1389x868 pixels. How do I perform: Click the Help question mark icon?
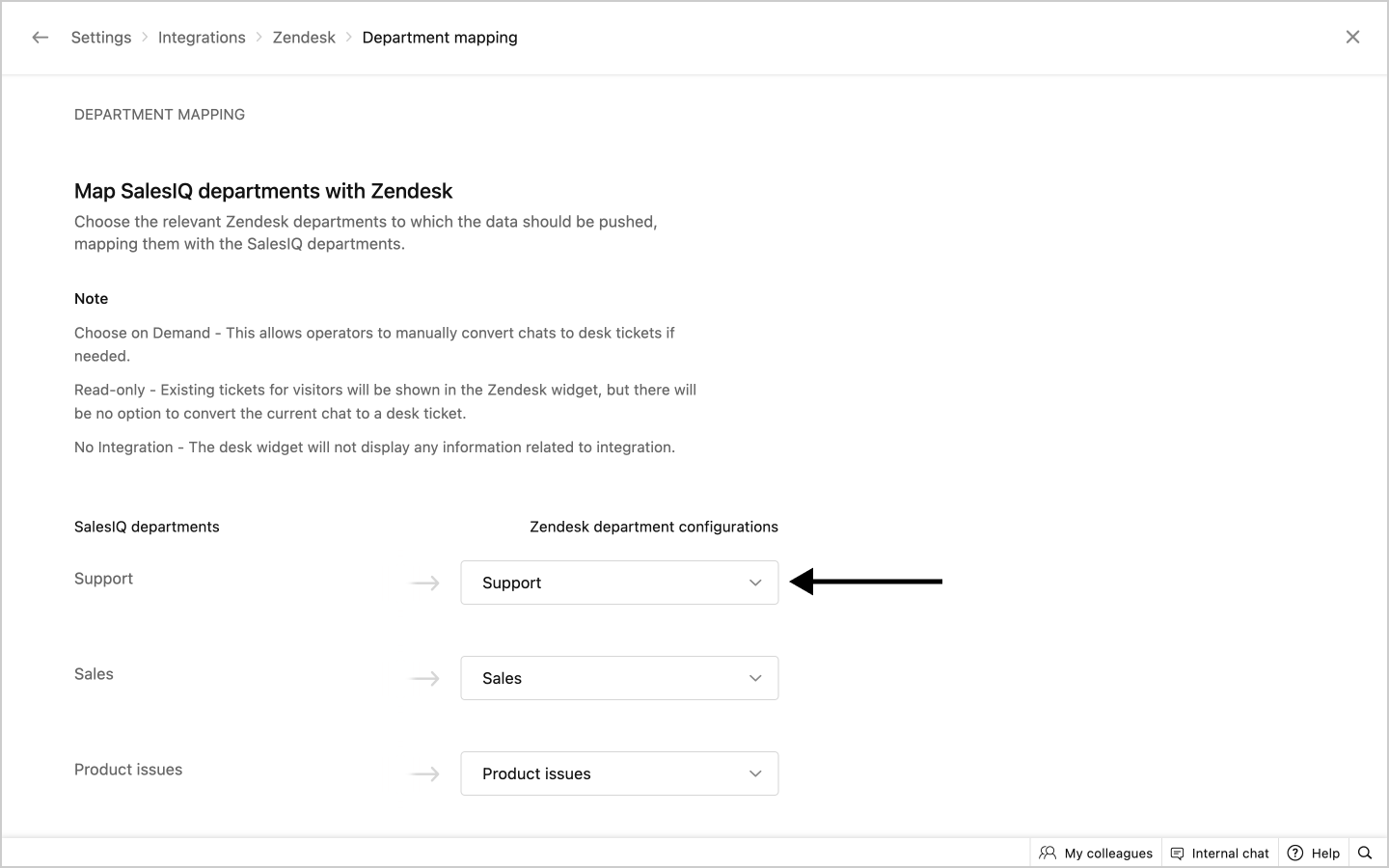(1295, 853)
